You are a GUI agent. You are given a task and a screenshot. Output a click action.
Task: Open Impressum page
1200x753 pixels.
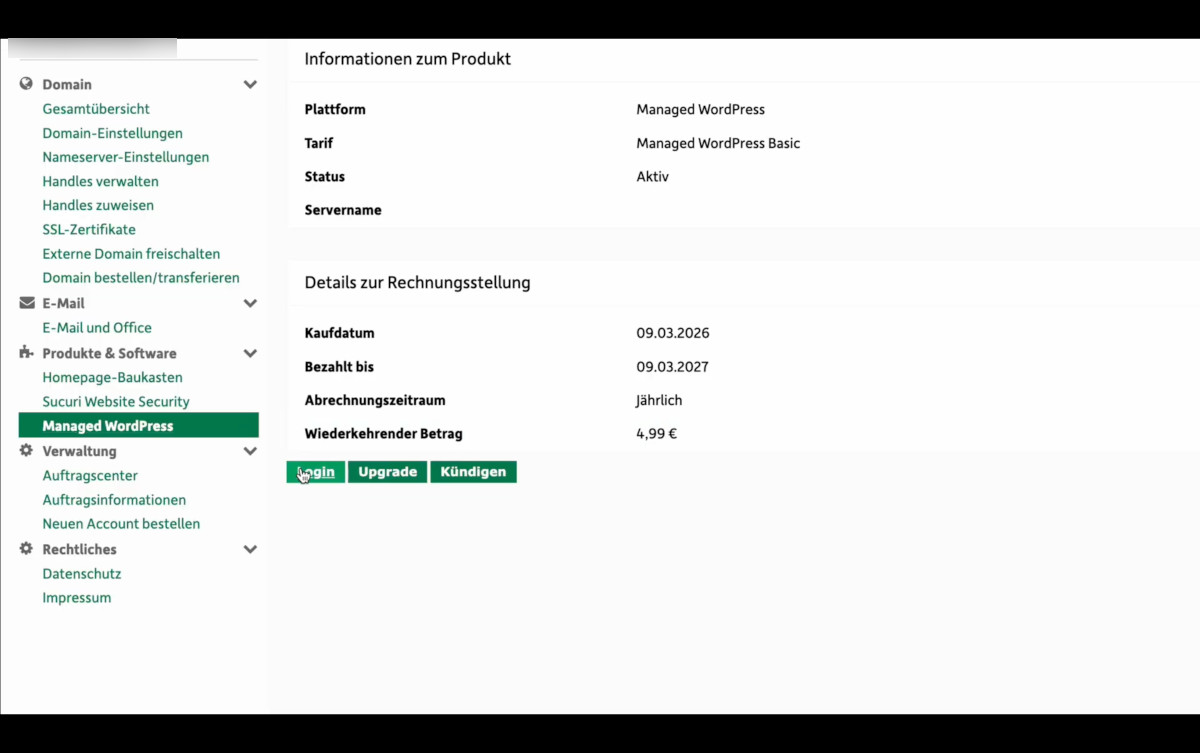pyautogui.click(x=77, y=598)
